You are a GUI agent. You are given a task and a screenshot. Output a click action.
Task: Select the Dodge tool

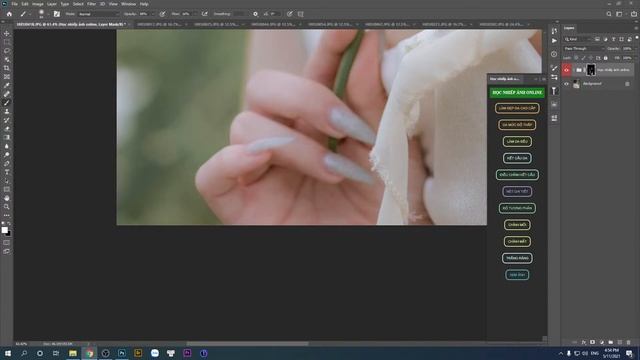tap(7, 155)
